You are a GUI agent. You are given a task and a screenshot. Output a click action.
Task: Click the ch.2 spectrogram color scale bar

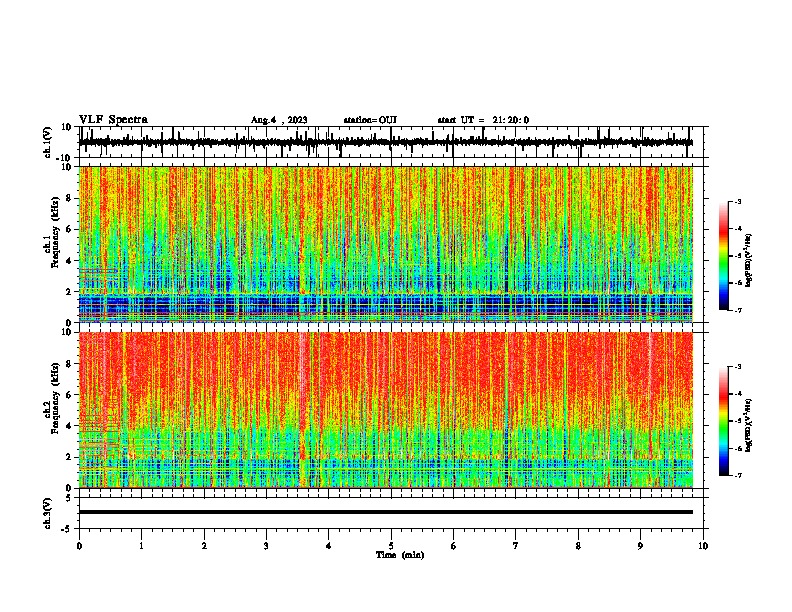[724, 421]
